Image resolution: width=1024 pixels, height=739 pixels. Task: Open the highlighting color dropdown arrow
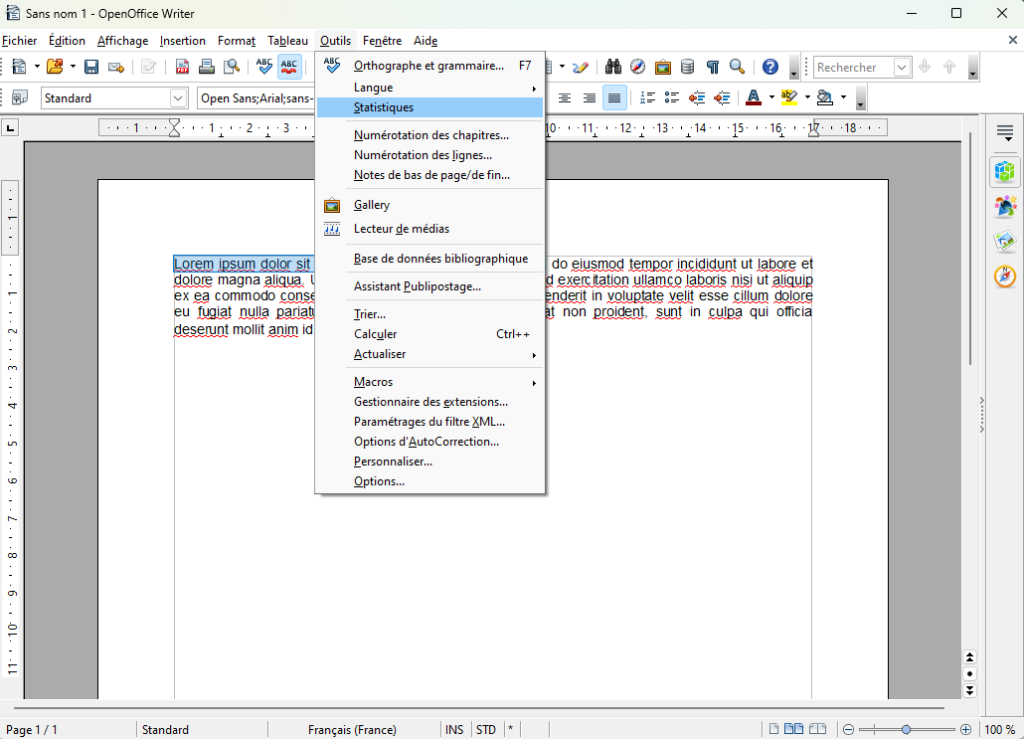[807, 98]
